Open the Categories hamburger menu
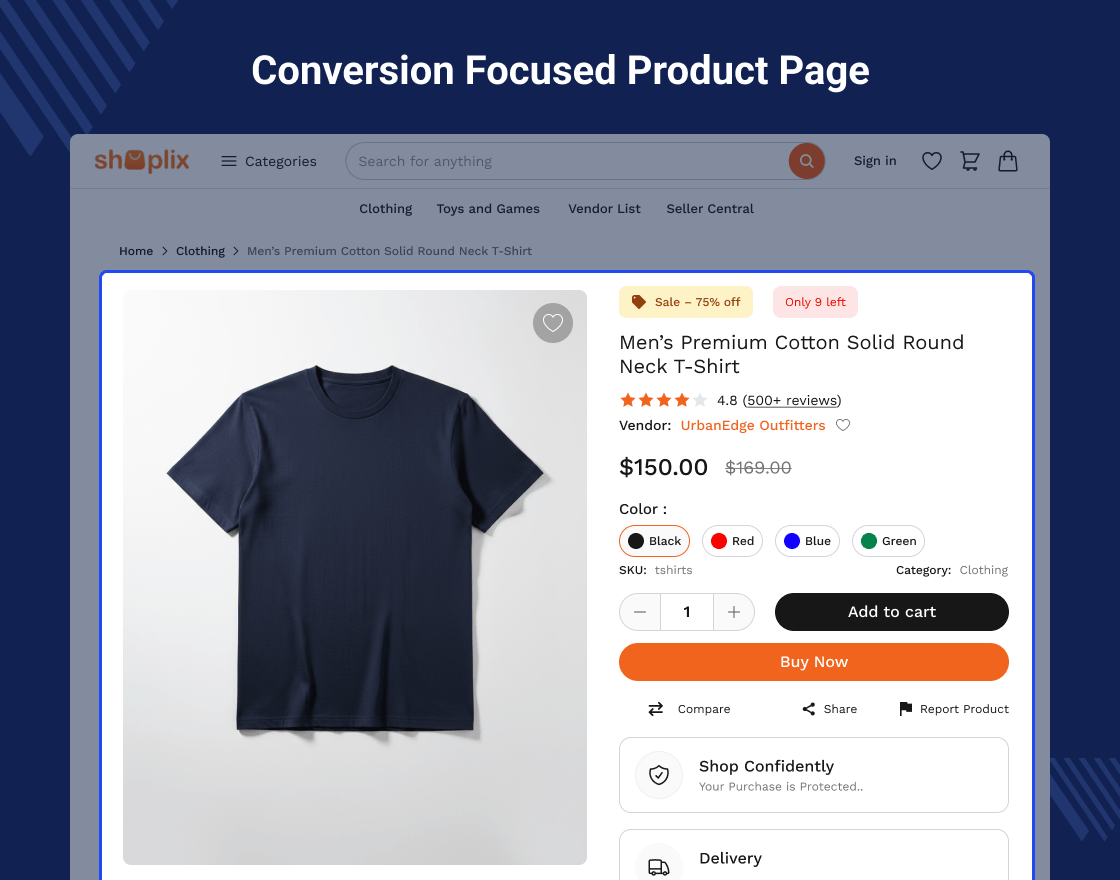The width and height of the screenshot is (1120, 880). point(269,161)
